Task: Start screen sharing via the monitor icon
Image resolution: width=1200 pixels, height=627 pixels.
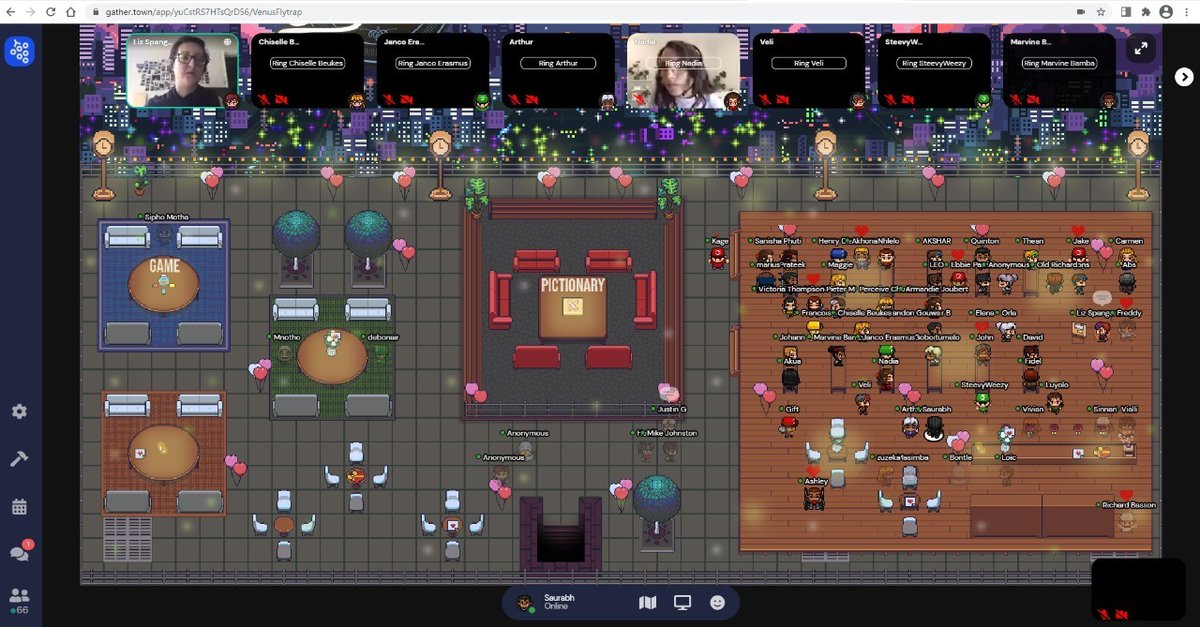Action: point(682,602)
